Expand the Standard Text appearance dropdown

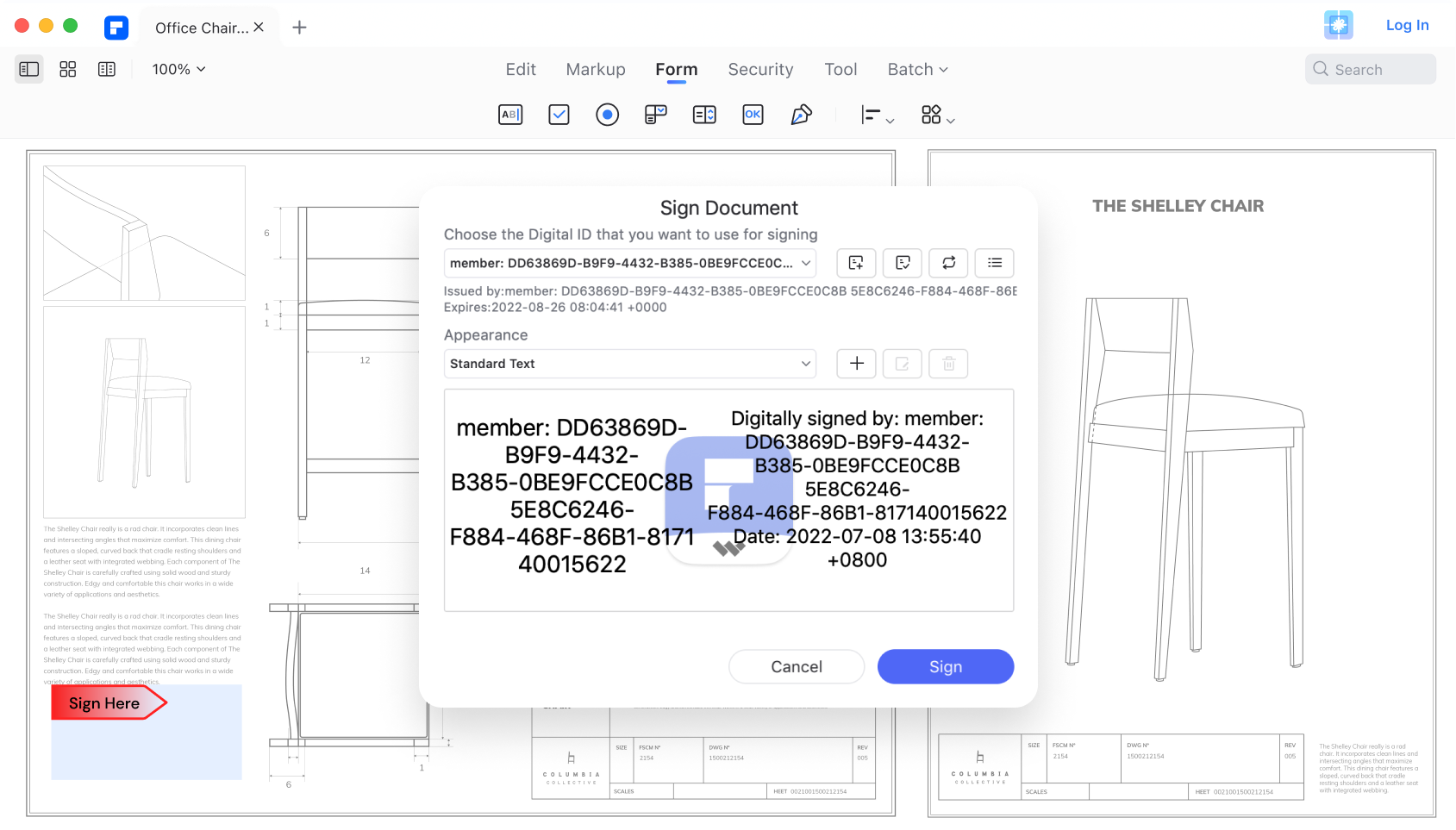point(630,364)
